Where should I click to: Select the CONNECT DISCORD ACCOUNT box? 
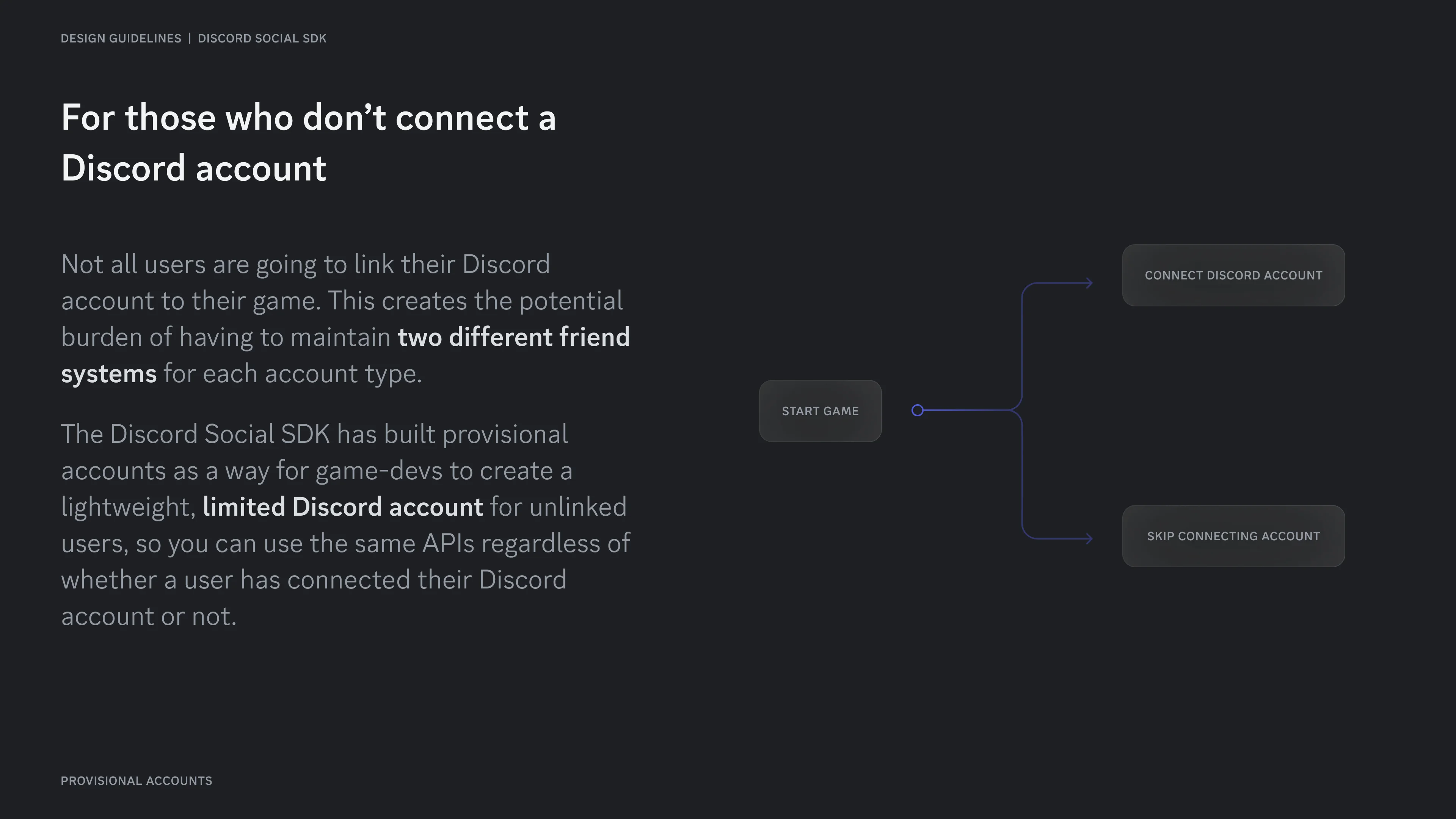(x=1233, y=275)
